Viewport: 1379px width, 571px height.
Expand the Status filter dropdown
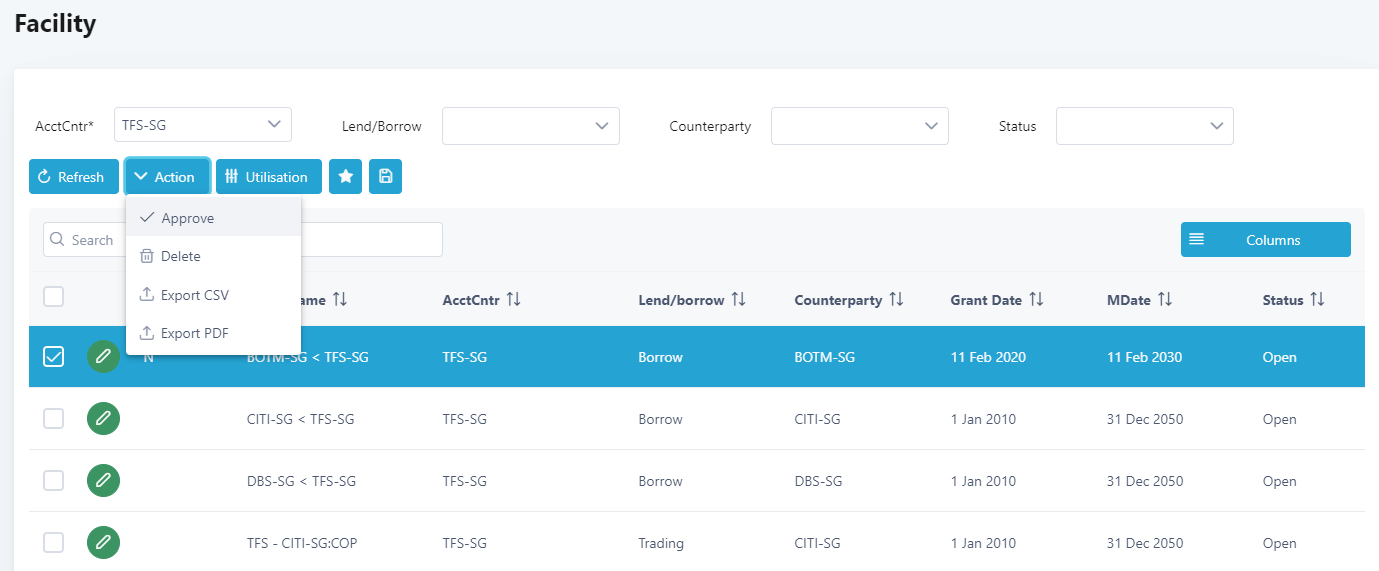click(x=1145, y=126)
